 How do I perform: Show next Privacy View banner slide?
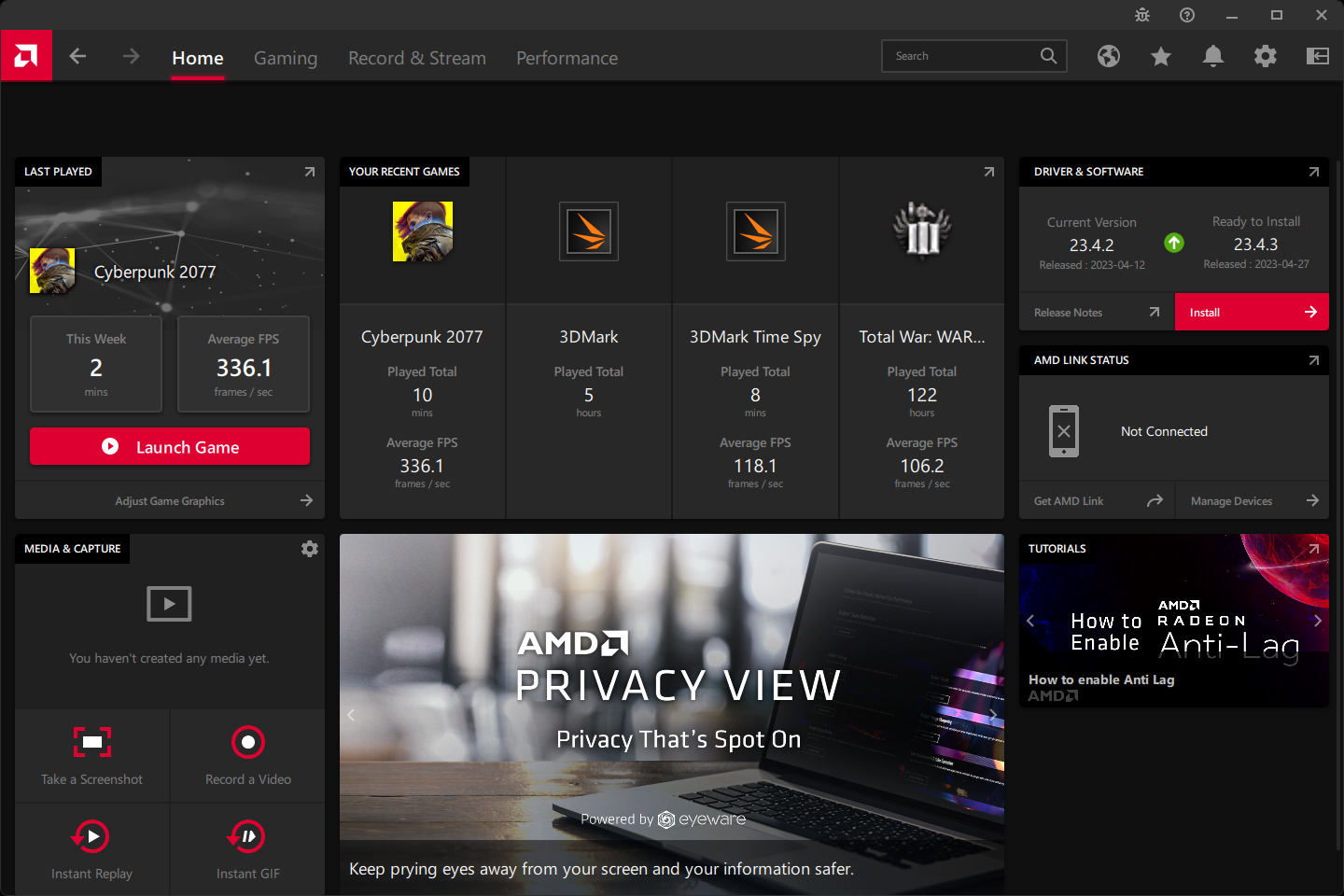pyautogui.click(x=993, y=715)
